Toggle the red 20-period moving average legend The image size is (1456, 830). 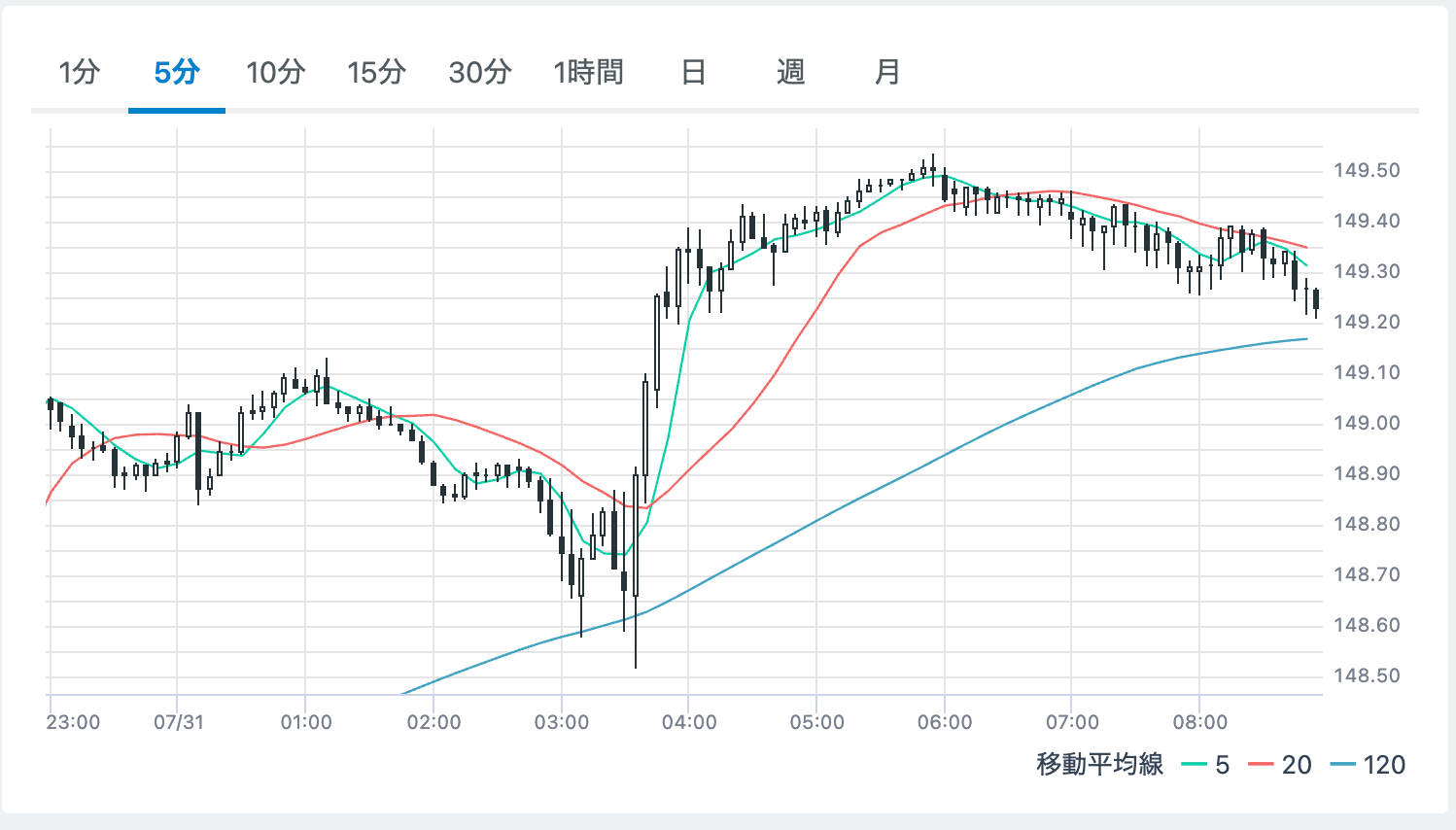pos(1281,765)
